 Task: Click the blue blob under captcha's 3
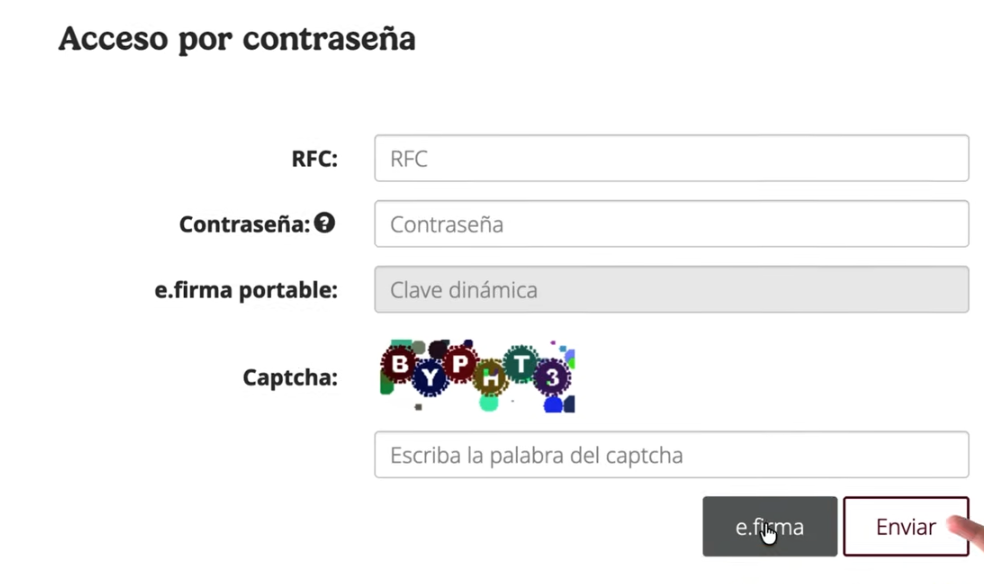[x=552, y=405]
